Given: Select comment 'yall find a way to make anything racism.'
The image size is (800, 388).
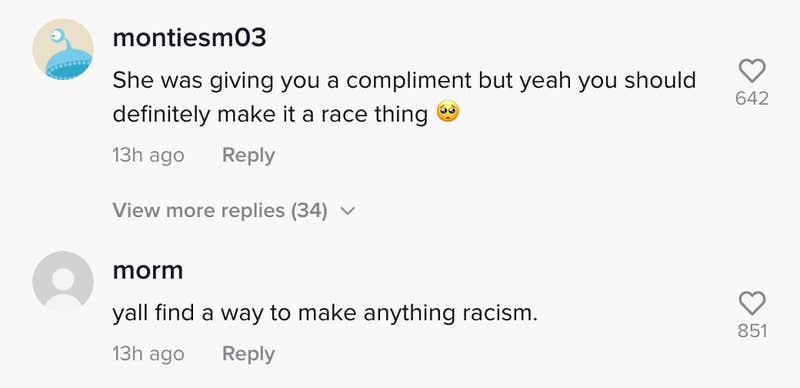Looking at the screenshot, I should pyautogui.click(x=325, y=313).
